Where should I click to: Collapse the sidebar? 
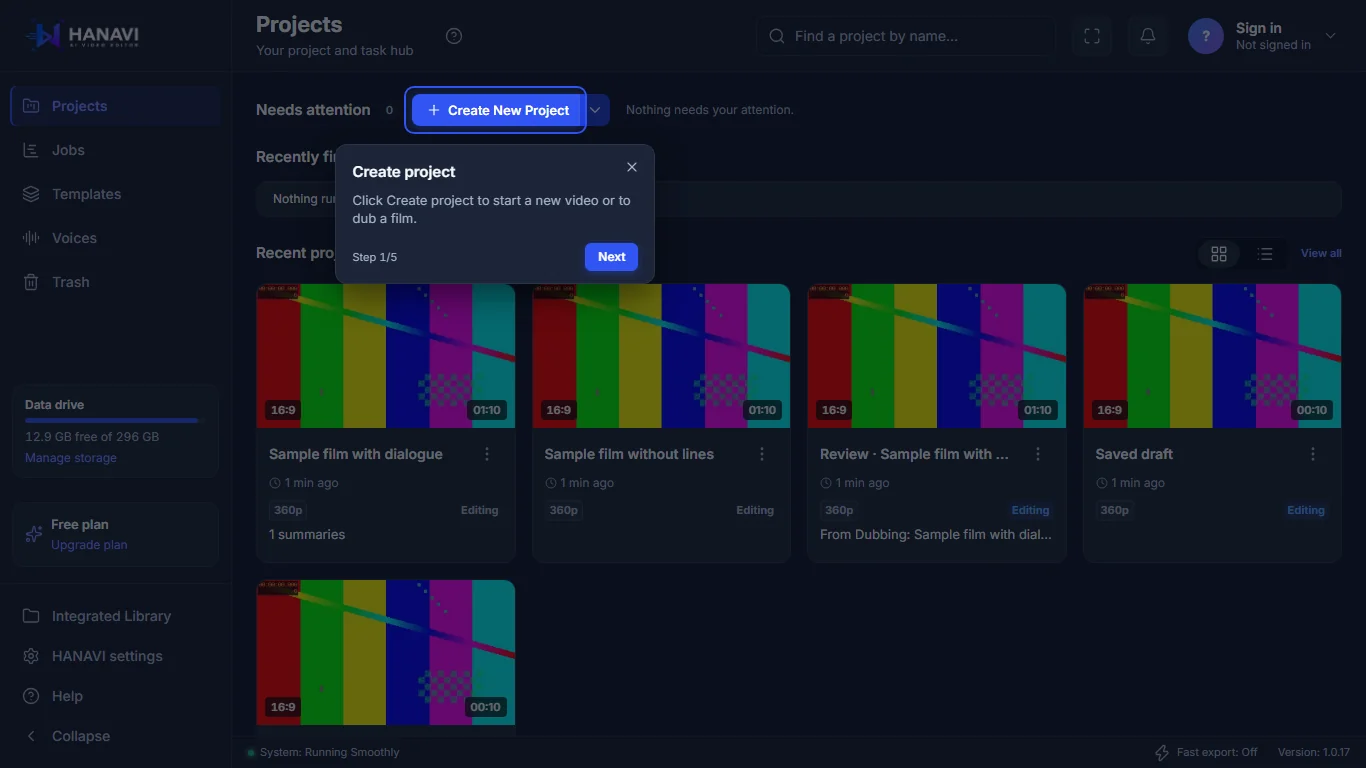click(x=116, y=736)
